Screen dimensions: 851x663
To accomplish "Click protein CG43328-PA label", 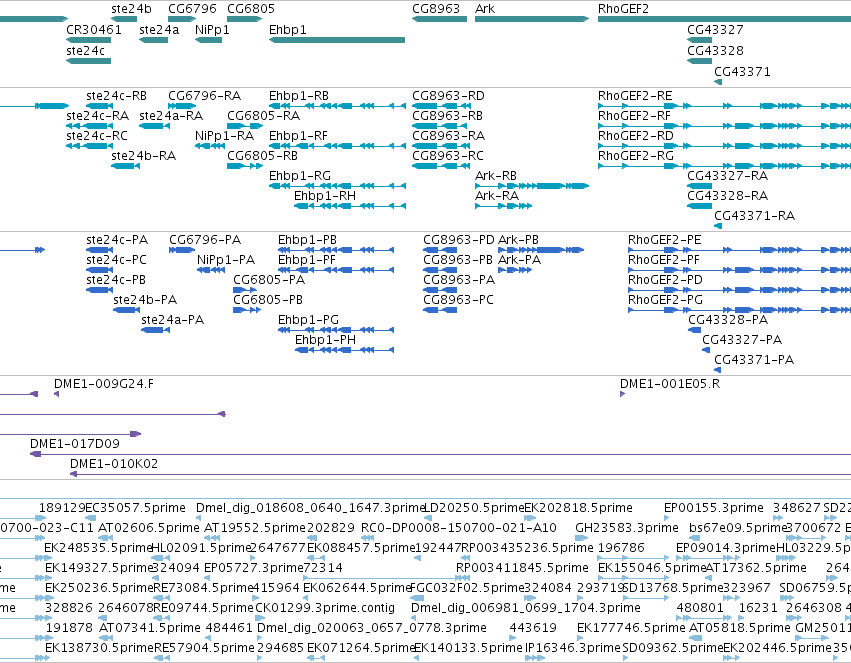I will tap(728, 320).
